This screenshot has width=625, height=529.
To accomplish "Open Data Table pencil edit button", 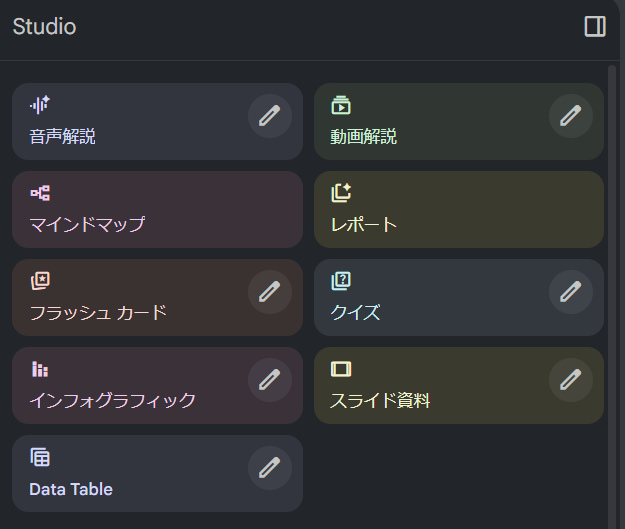I will pyautogui.click(x=270, y=468).
